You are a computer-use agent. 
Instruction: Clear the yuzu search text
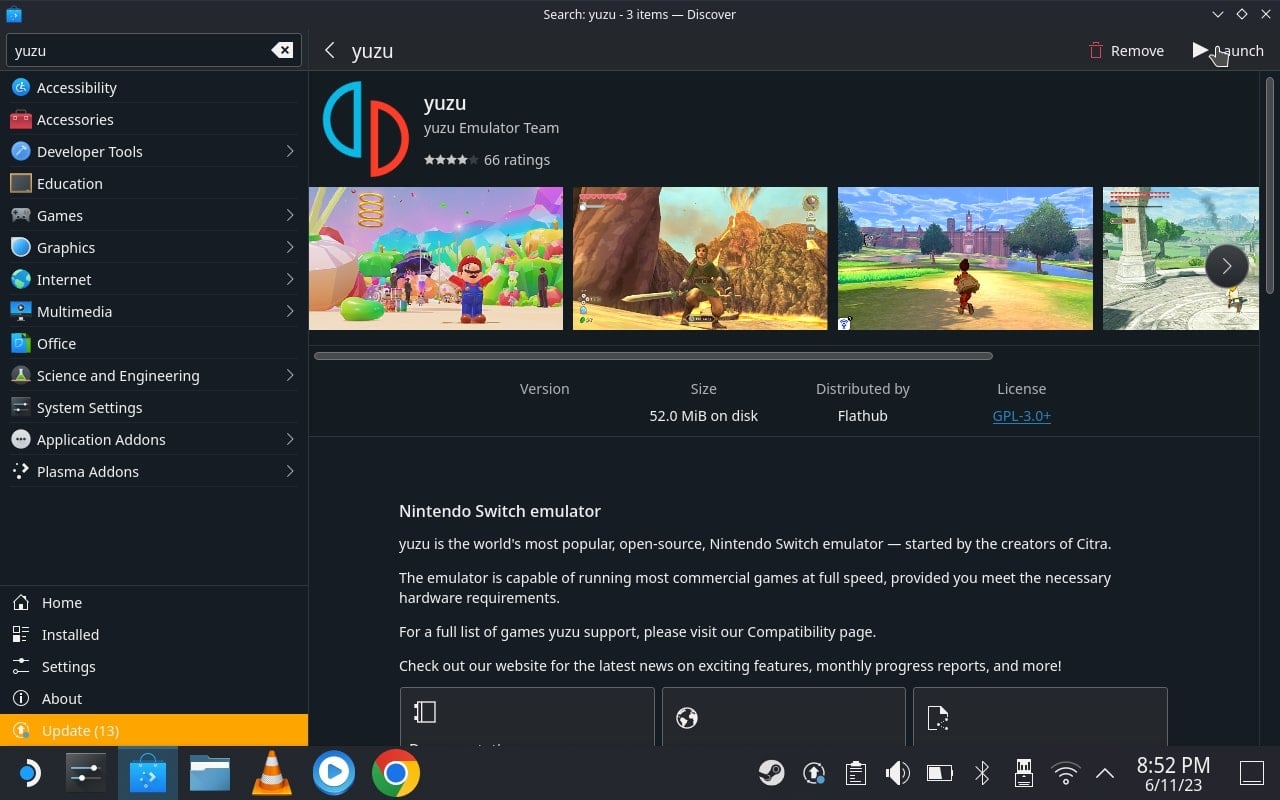point(283,50)
